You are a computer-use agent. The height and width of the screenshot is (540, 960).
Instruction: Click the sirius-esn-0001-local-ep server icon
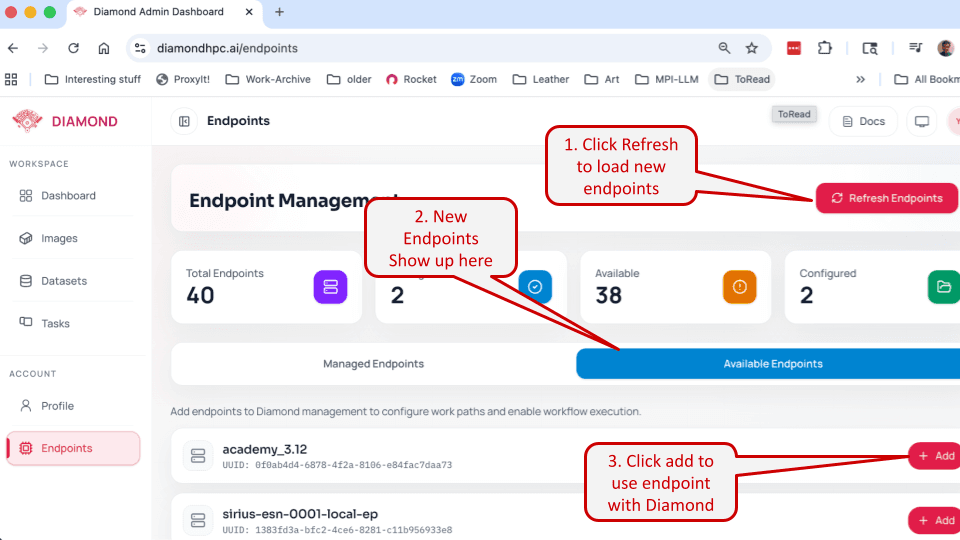198,520
